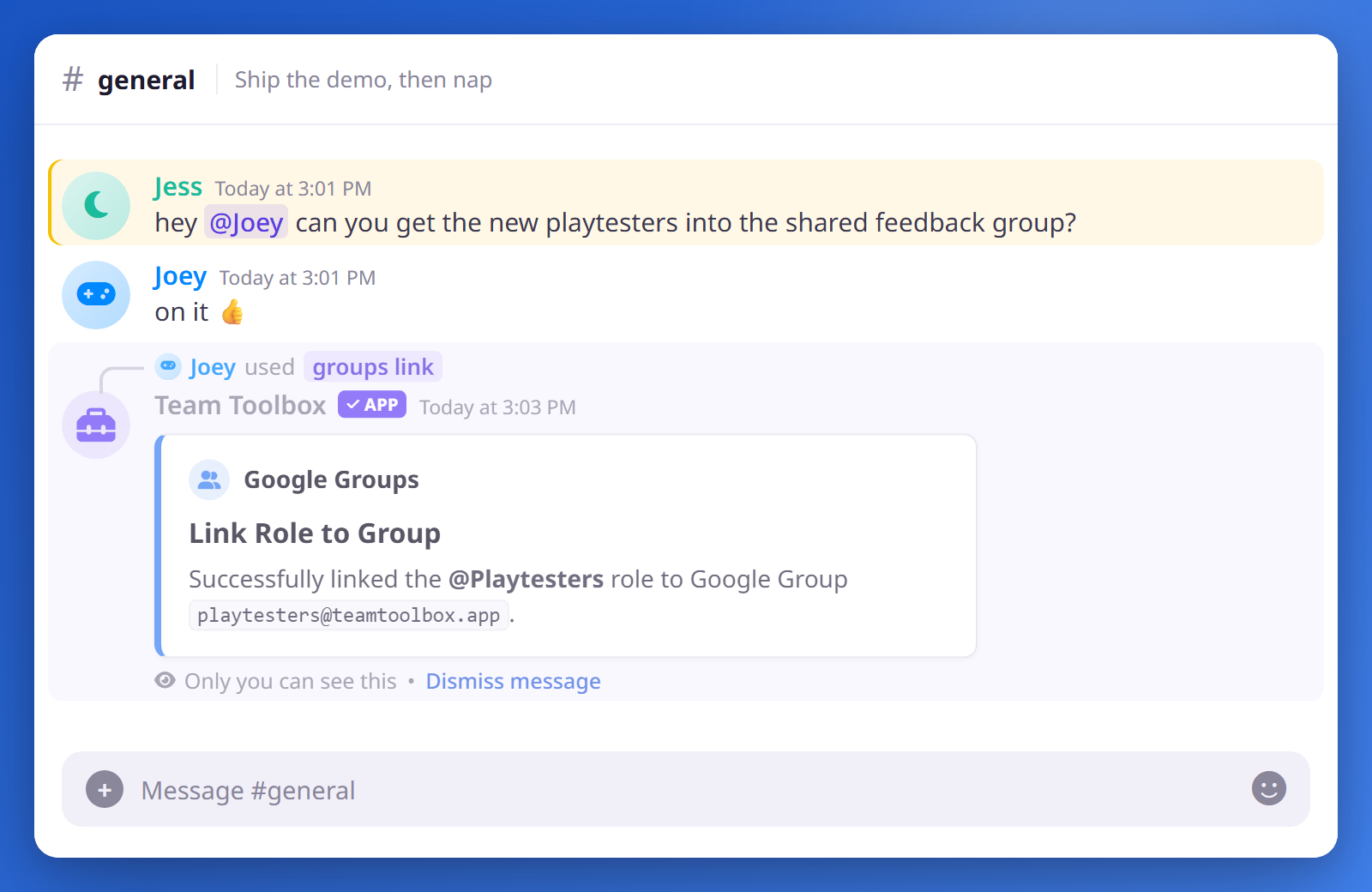Click Joey's small avatar in the command line
Screen dimensions: 1372x892
(168, 366)
